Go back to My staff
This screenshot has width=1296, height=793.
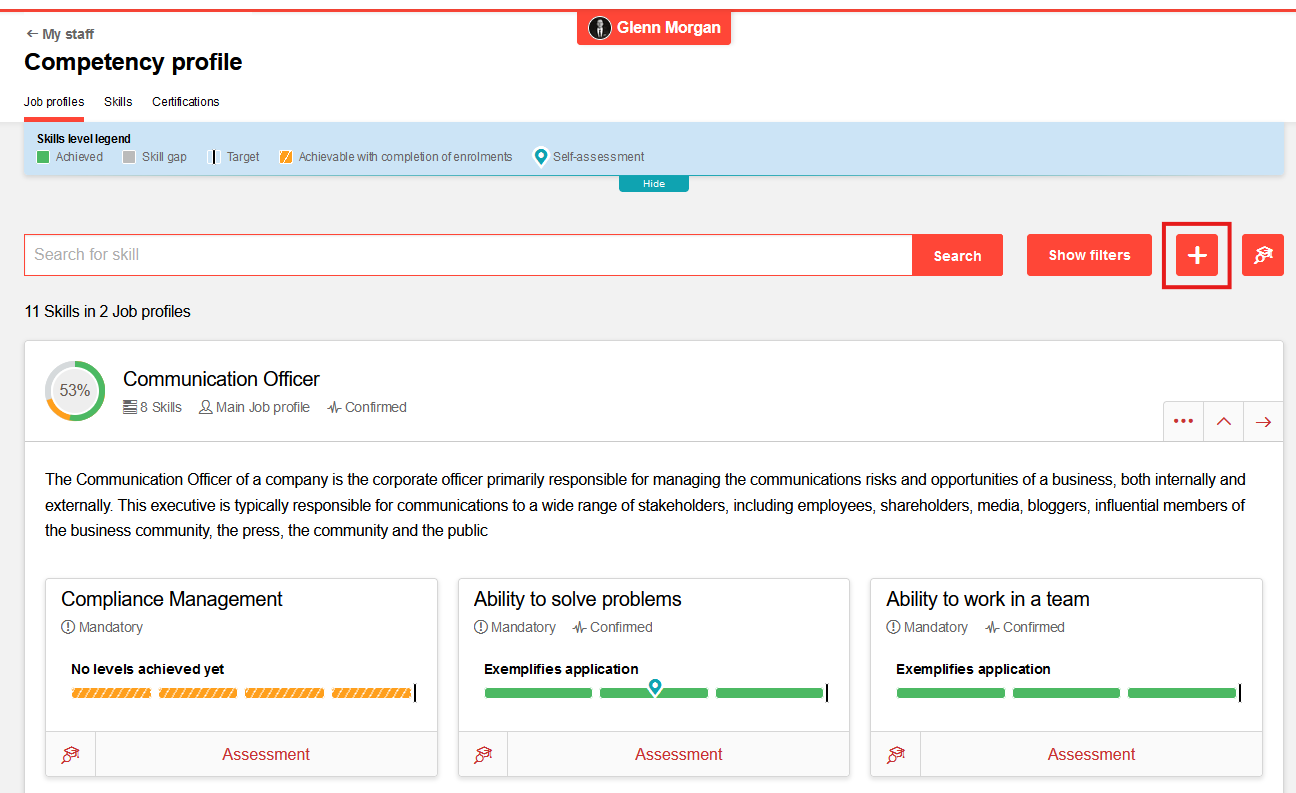point(60,34)
